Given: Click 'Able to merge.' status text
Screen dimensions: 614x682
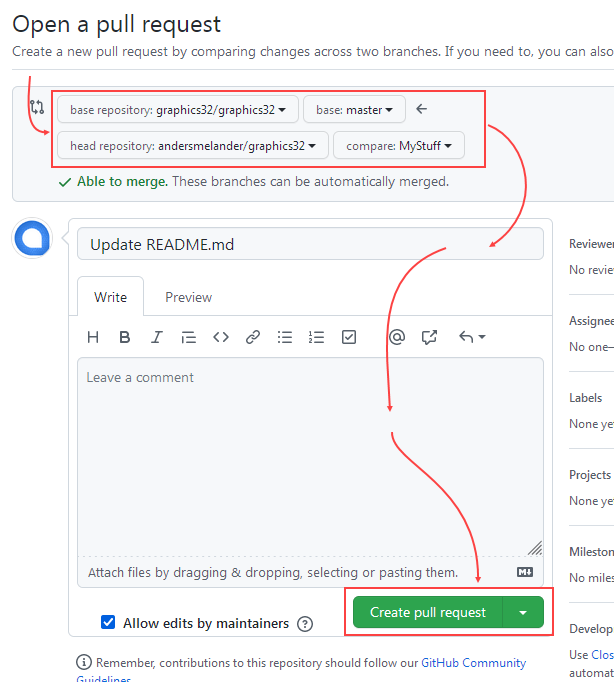Looking at the screenshot, I should (123, 181).
